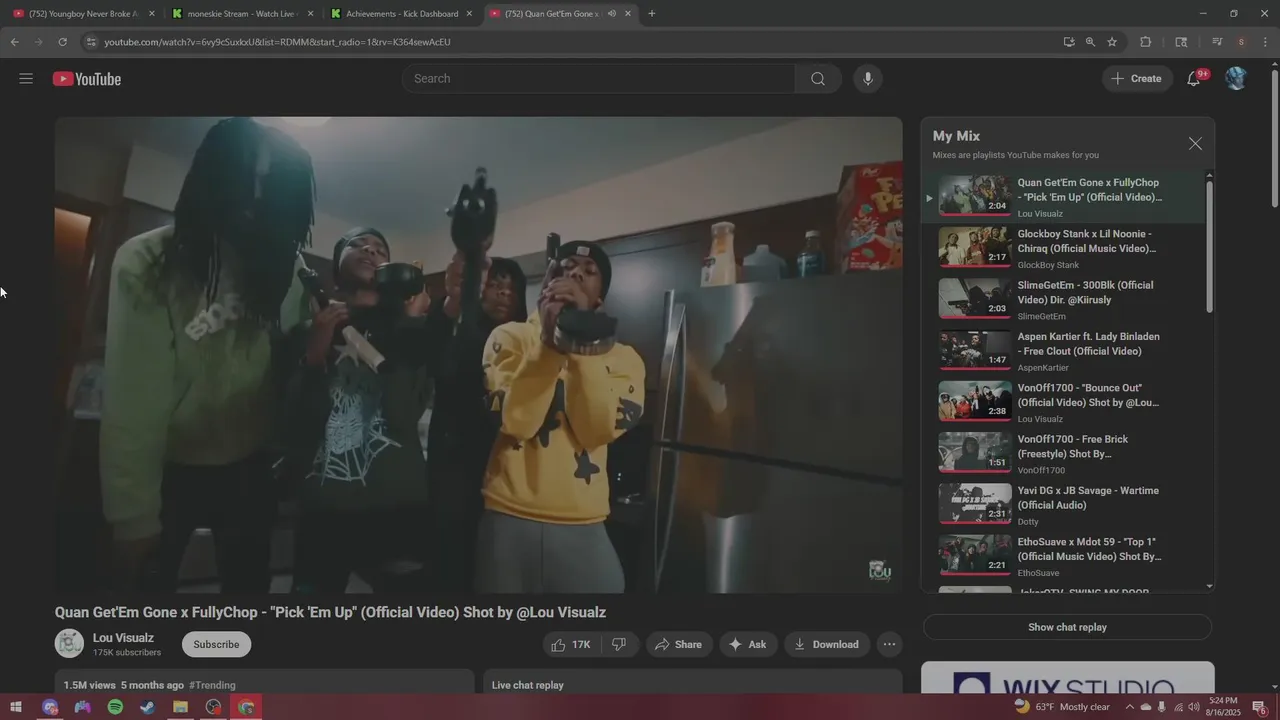Image resolution: width=1280 pixels, height=720 pixels.
Task: Dislike the video with thumbs down
Action: click(x=619, y=645)
